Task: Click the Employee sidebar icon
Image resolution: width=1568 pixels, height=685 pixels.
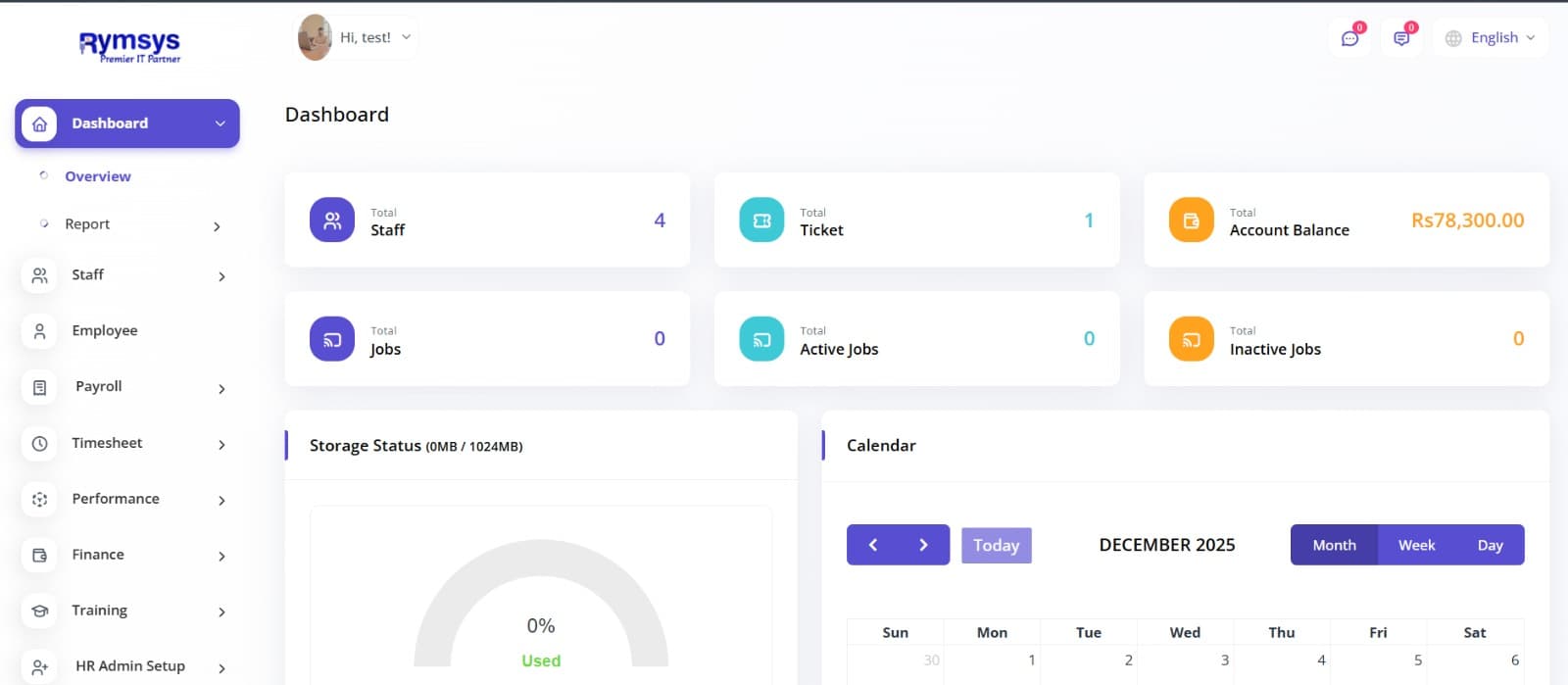Action: [x=39, y=331]
